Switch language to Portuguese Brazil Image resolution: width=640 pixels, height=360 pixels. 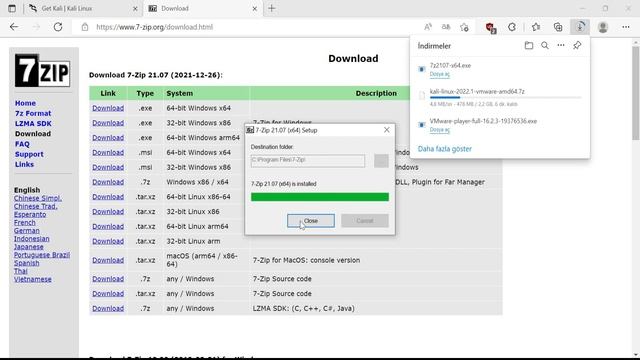42,255
